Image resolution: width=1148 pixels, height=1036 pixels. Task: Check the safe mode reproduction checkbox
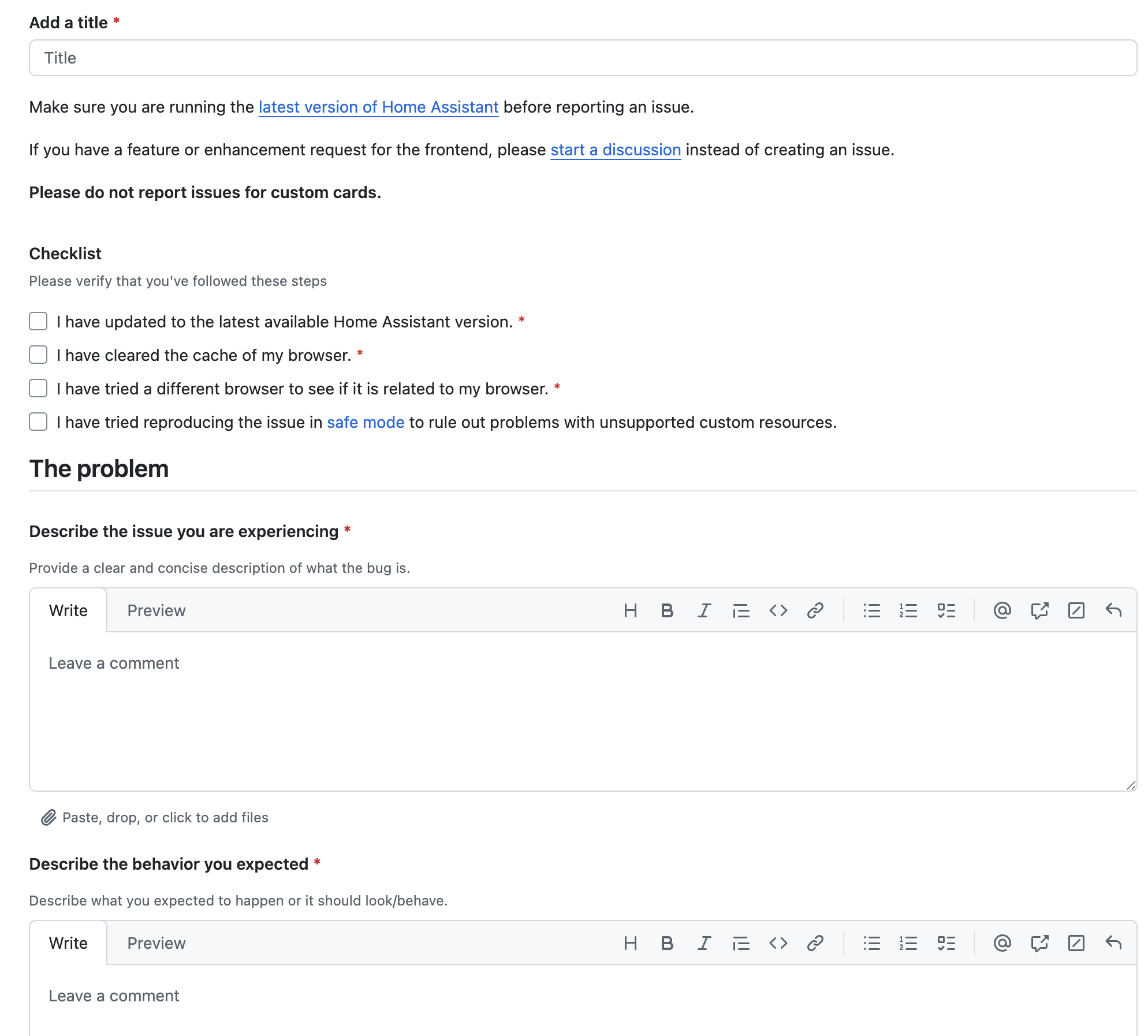coord(38,422)
